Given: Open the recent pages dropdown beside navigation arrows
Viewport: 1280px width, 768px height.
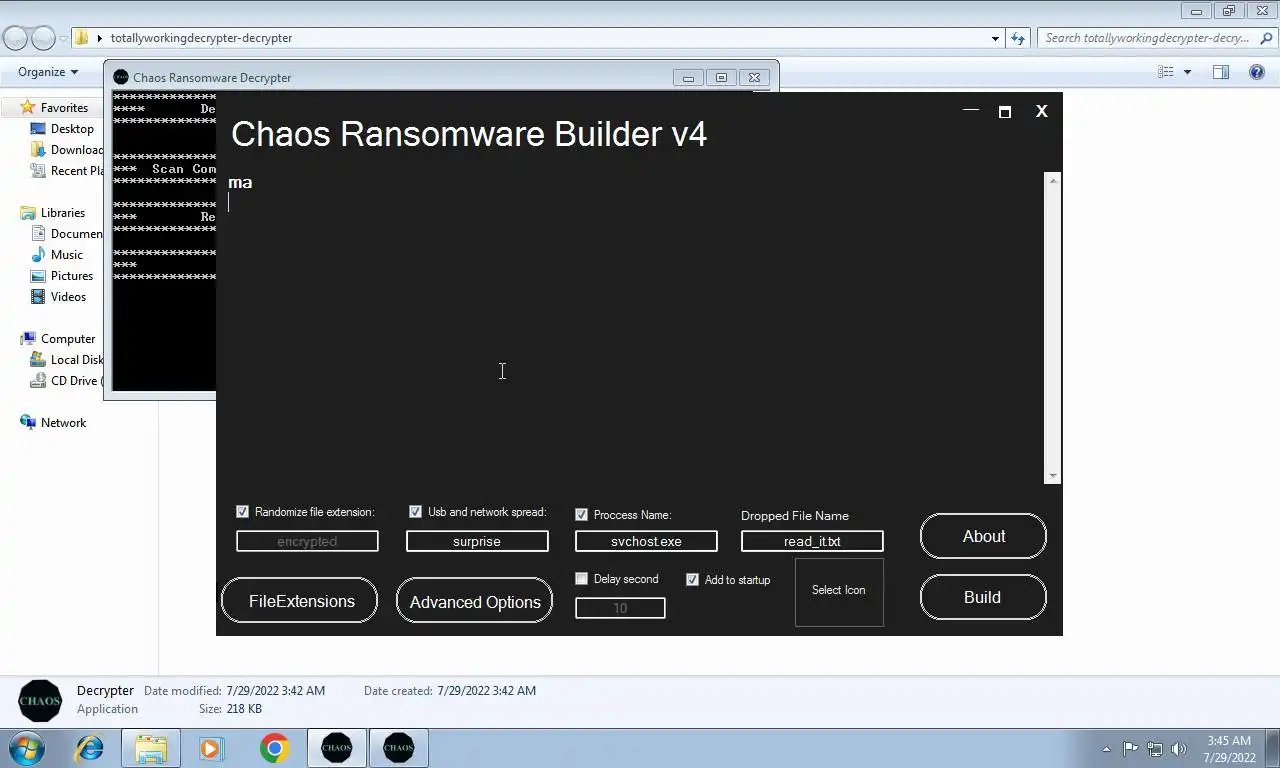Looking at the screenshot, I should [x=63, y=38].
